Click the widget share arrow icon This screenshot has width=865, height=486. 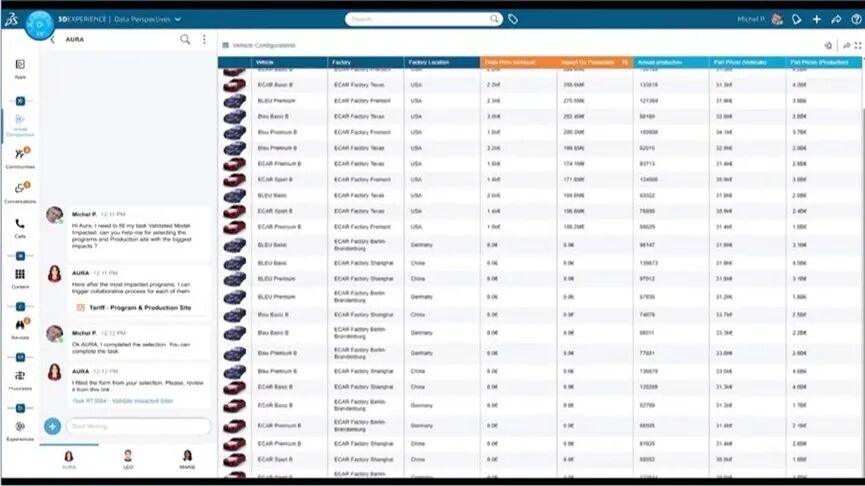[x=846, y=45]
